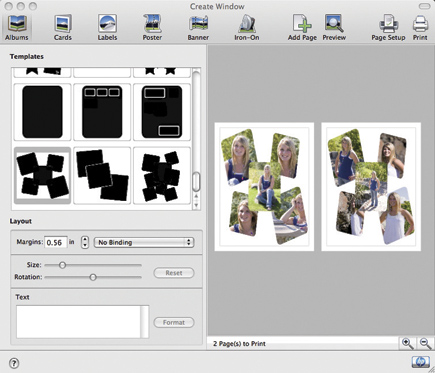This screenshot has height=373, width=435.
Task: Choose the Labels project type
Action: (x=107, y=27)
